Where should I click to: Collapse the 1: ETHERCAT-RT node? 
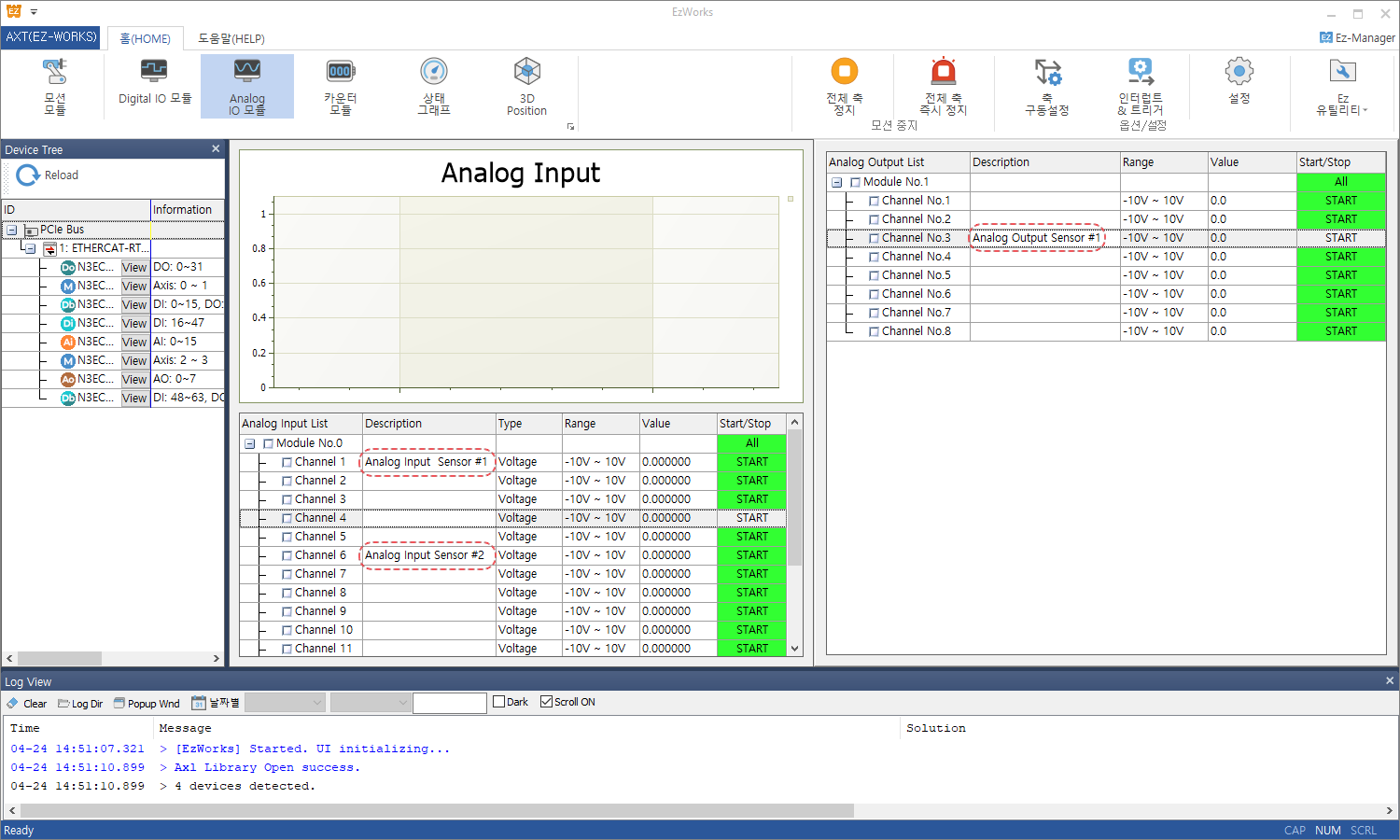click(30, 248)
